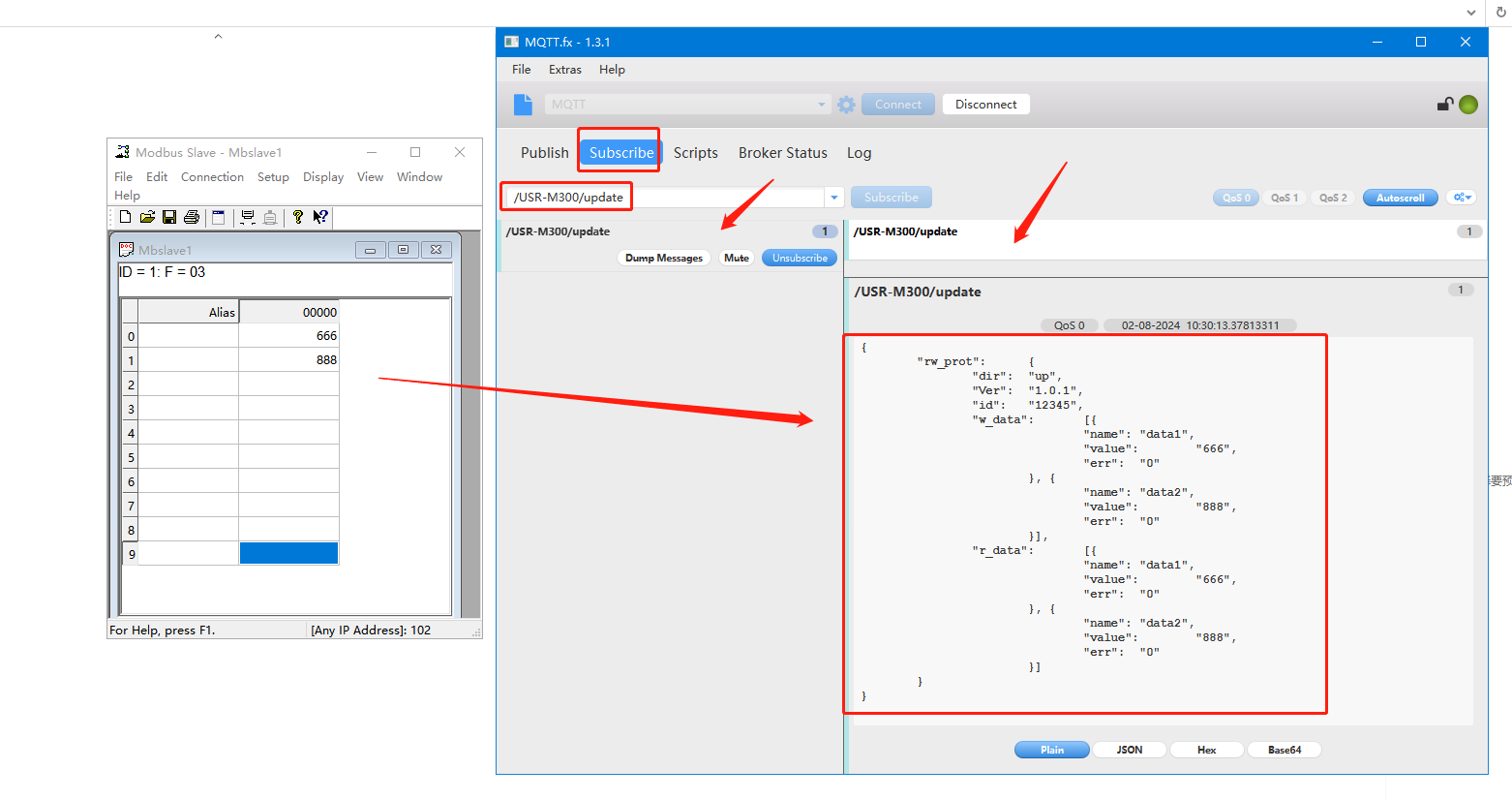Open the subscribe options gear dropdown

[1462, 198]
